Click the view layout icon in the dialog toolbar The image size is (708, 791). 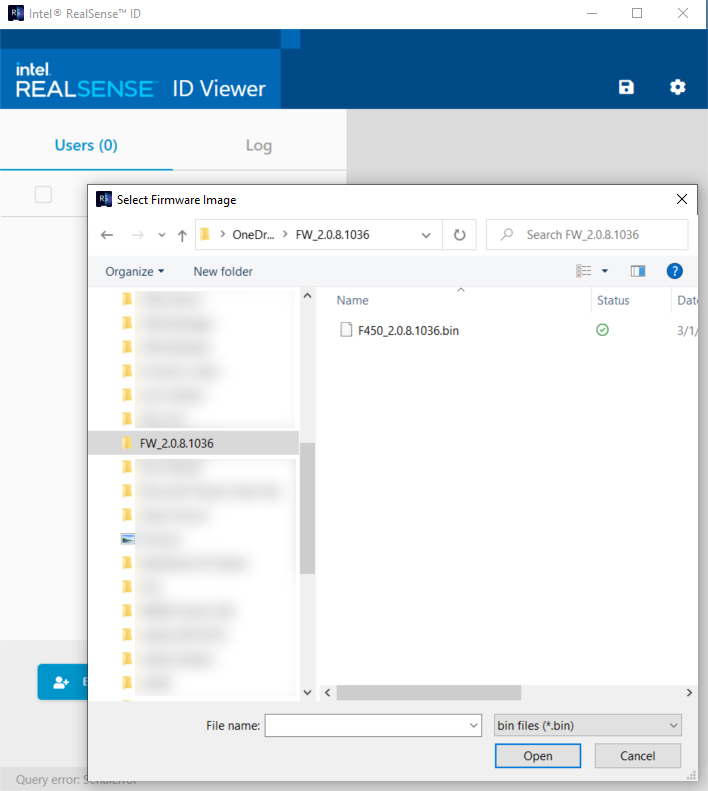point(584,271)
